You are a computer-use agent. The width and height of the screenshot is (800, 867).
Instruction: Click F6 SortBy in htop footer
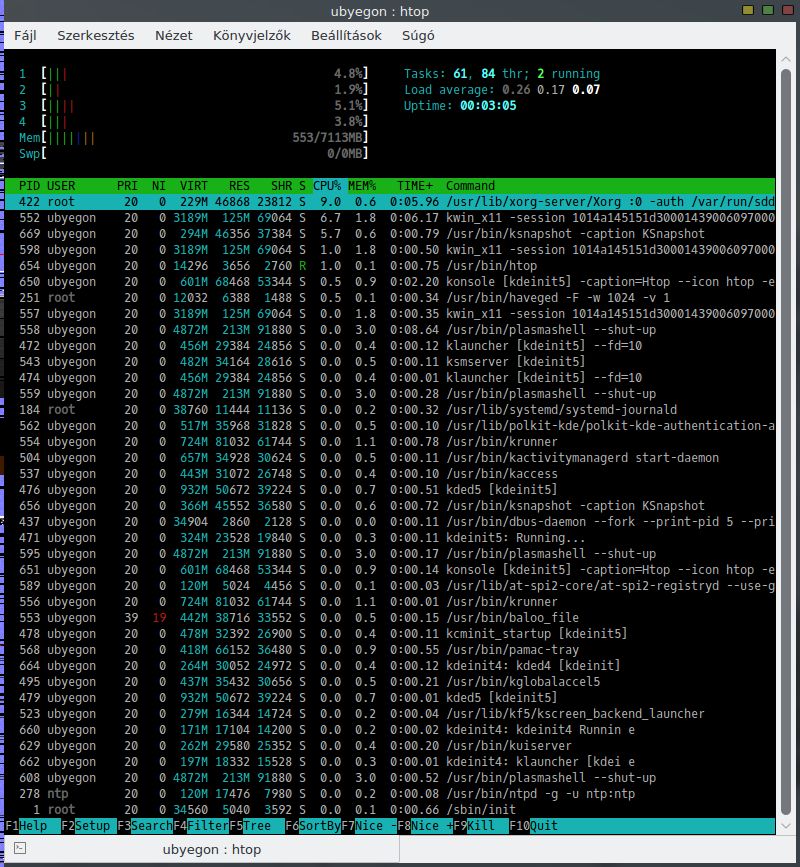(313, 826)
